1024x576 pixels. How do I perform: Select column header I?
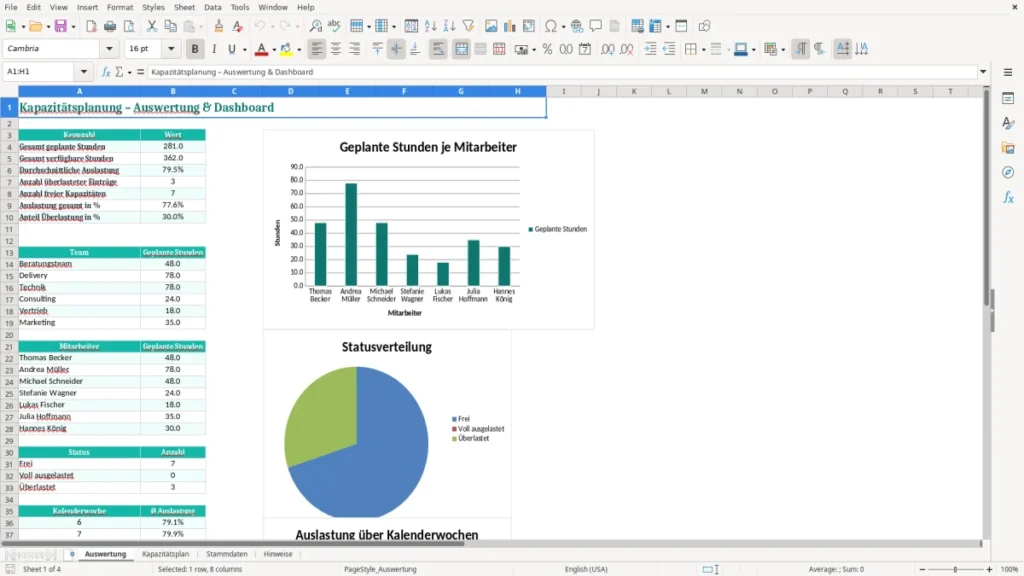[x=564, y=91]
